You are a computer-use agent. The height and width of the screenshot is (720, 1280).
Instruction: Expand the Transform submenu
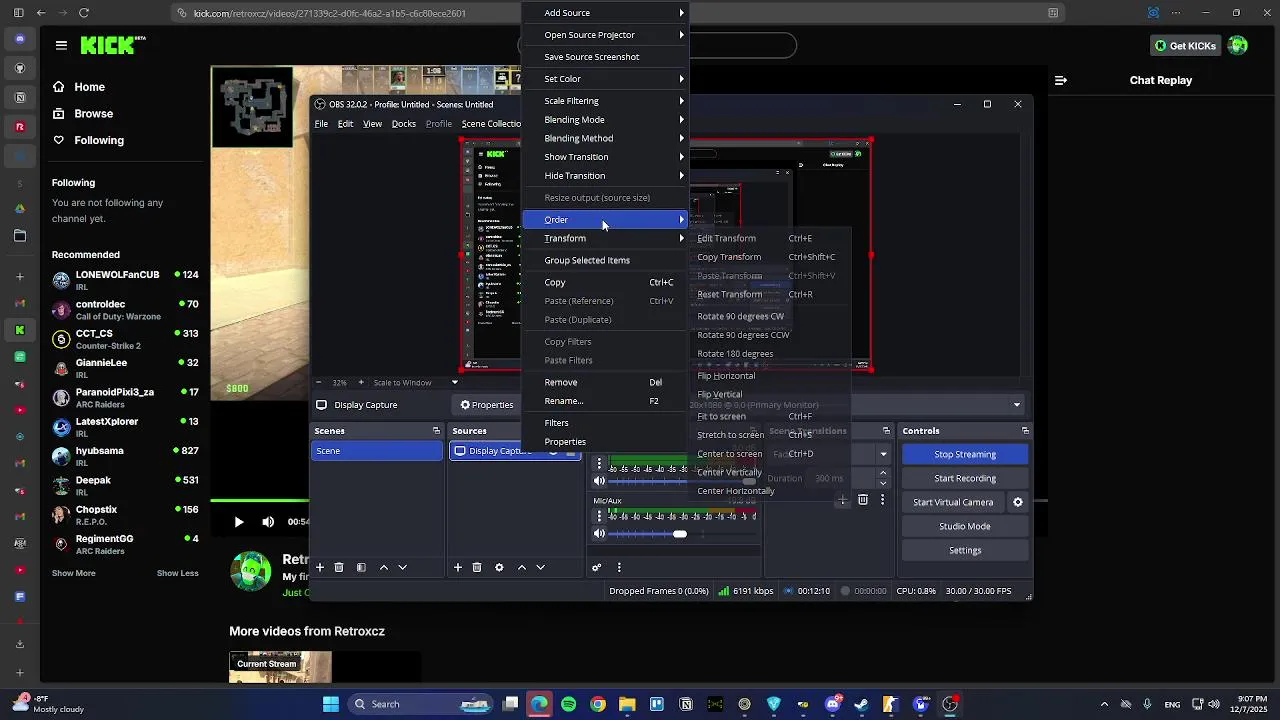click(605, 238)
